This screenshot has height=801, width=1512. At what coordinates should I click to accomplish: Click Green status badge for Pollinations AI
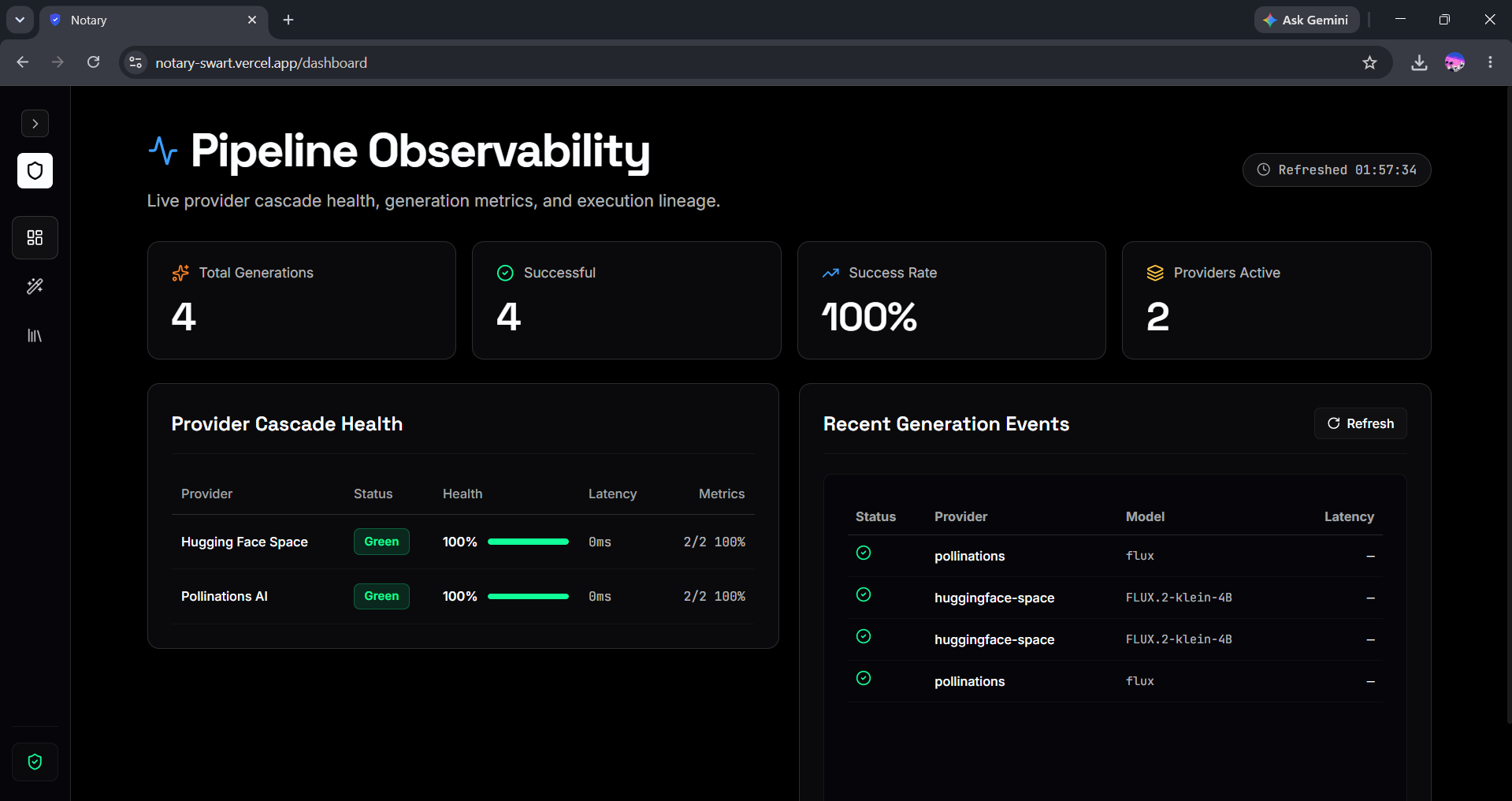click(381, 596)
